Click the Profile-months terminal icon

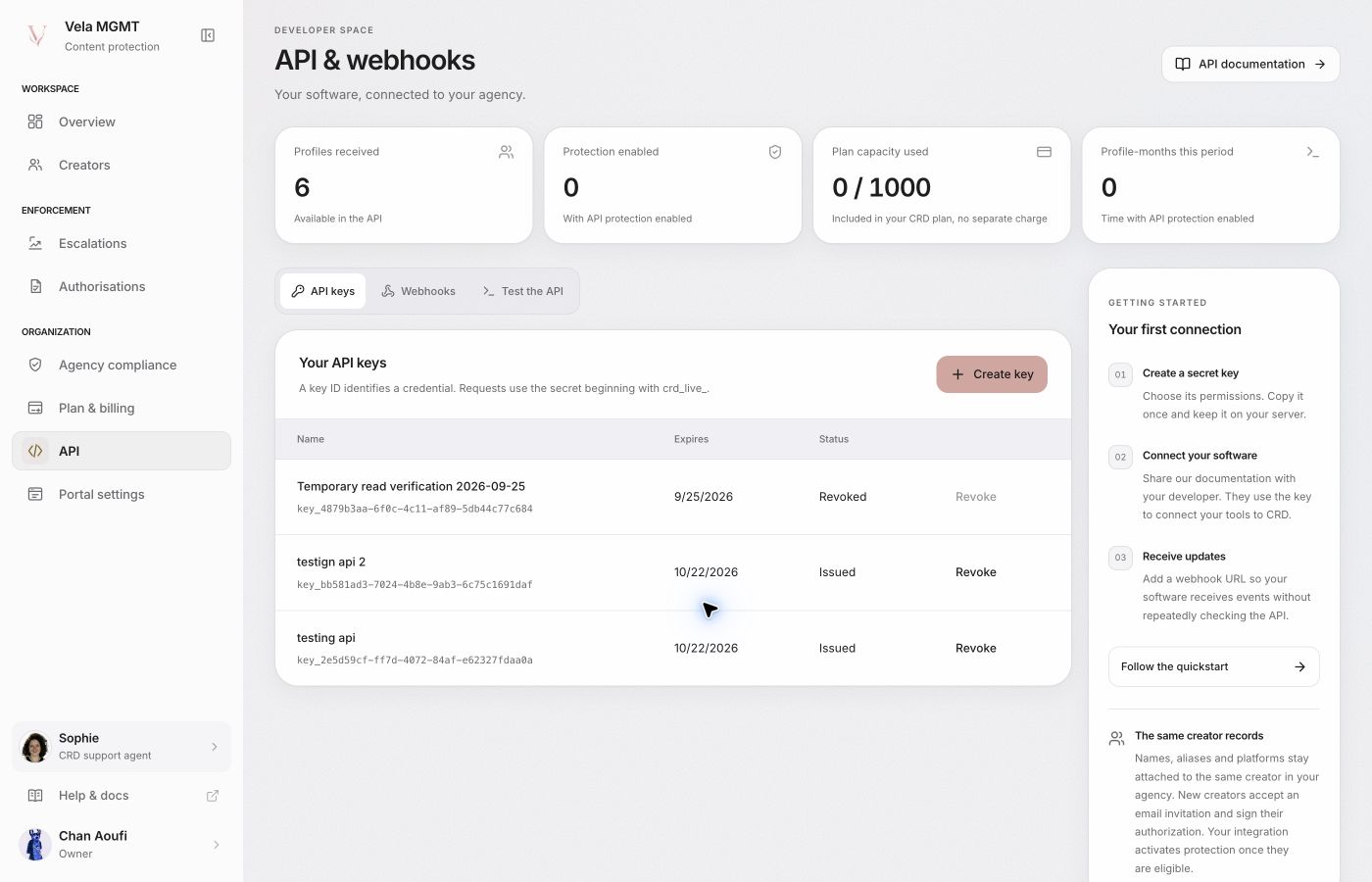[1313, 152]
